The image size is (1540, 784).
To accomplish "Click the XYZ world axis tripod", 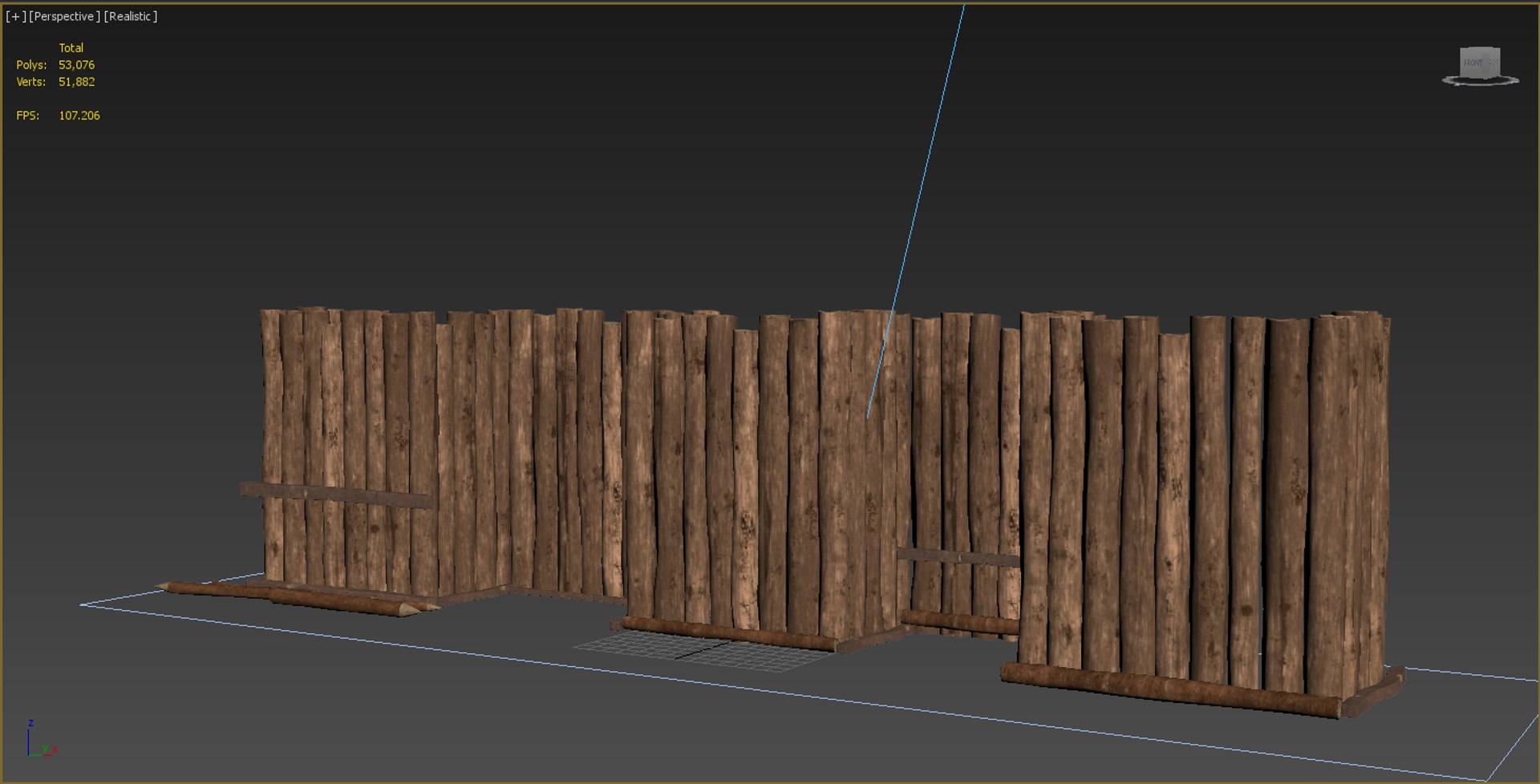I will tap(40, 739).
